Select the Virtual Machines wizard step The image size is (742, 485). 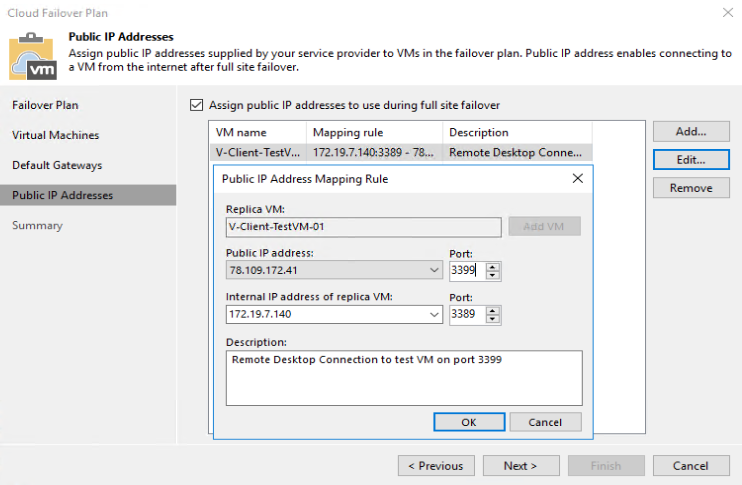(55, 135)
